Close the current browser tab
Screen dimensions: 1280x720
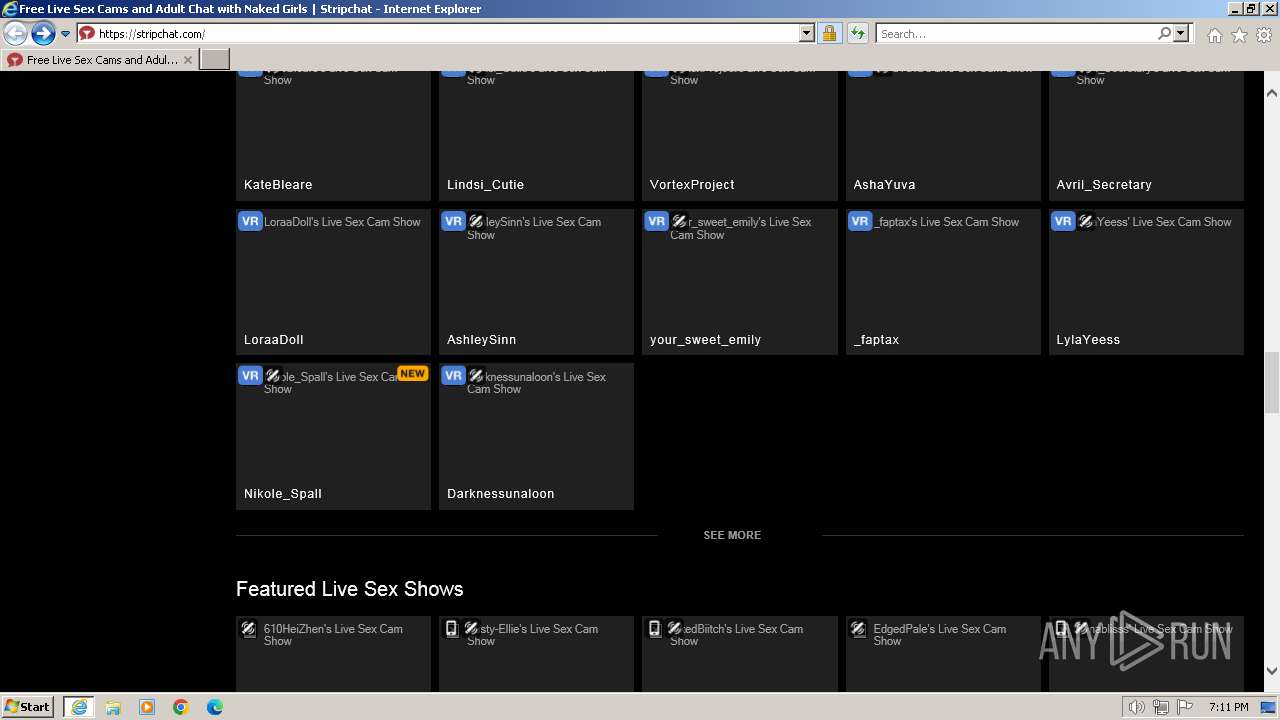coord(188,60)
